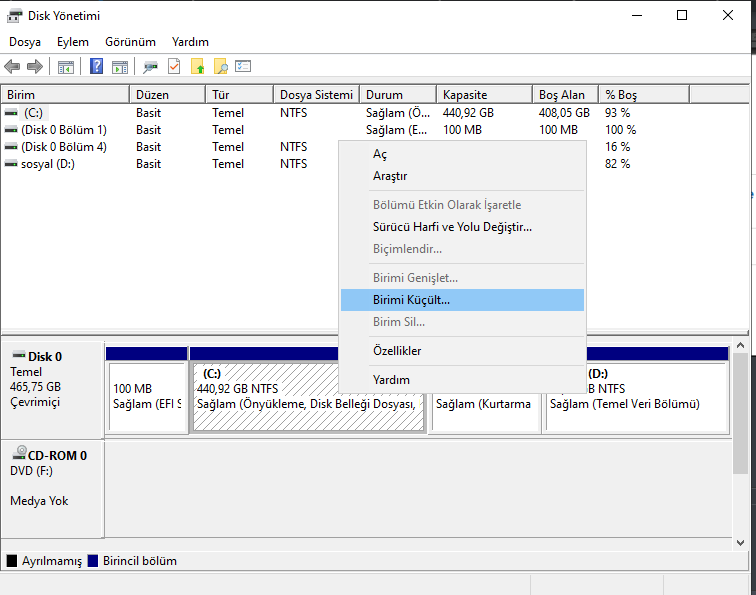
Task: Select the 100 MB EFI partition block
Action: pos(147,396)
